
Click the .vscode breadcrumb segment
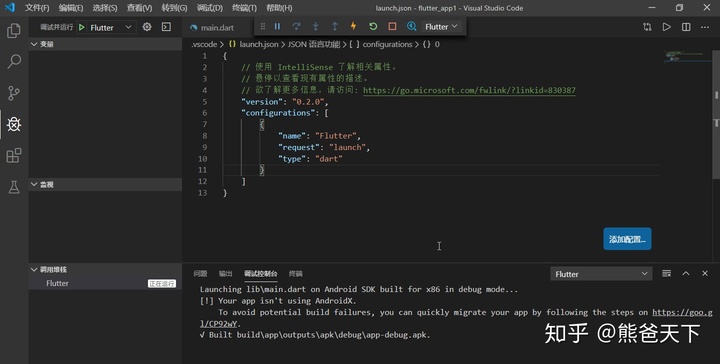pos(204,45)
